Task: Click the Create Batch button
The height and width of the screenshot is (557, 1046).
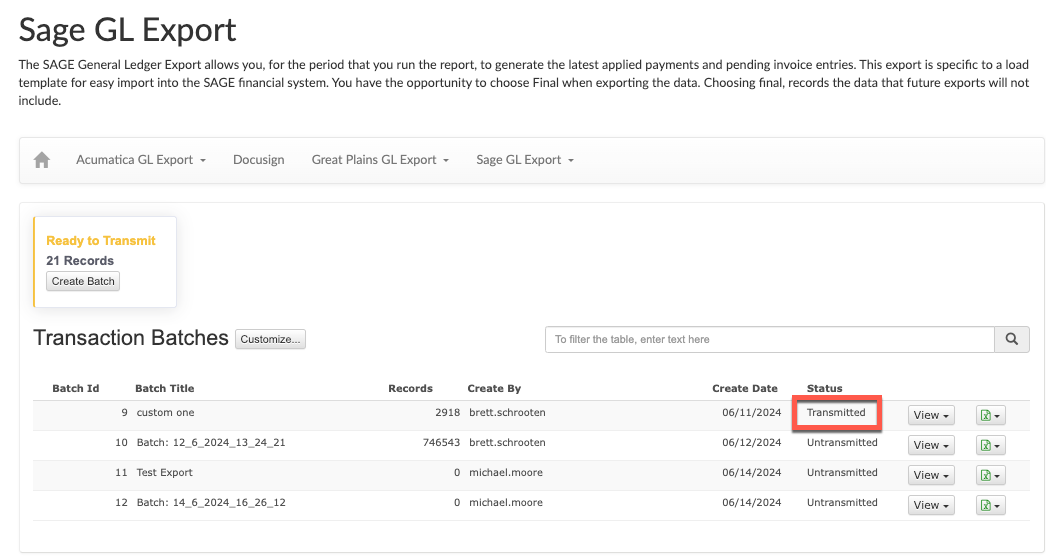Action: (83, 282)
